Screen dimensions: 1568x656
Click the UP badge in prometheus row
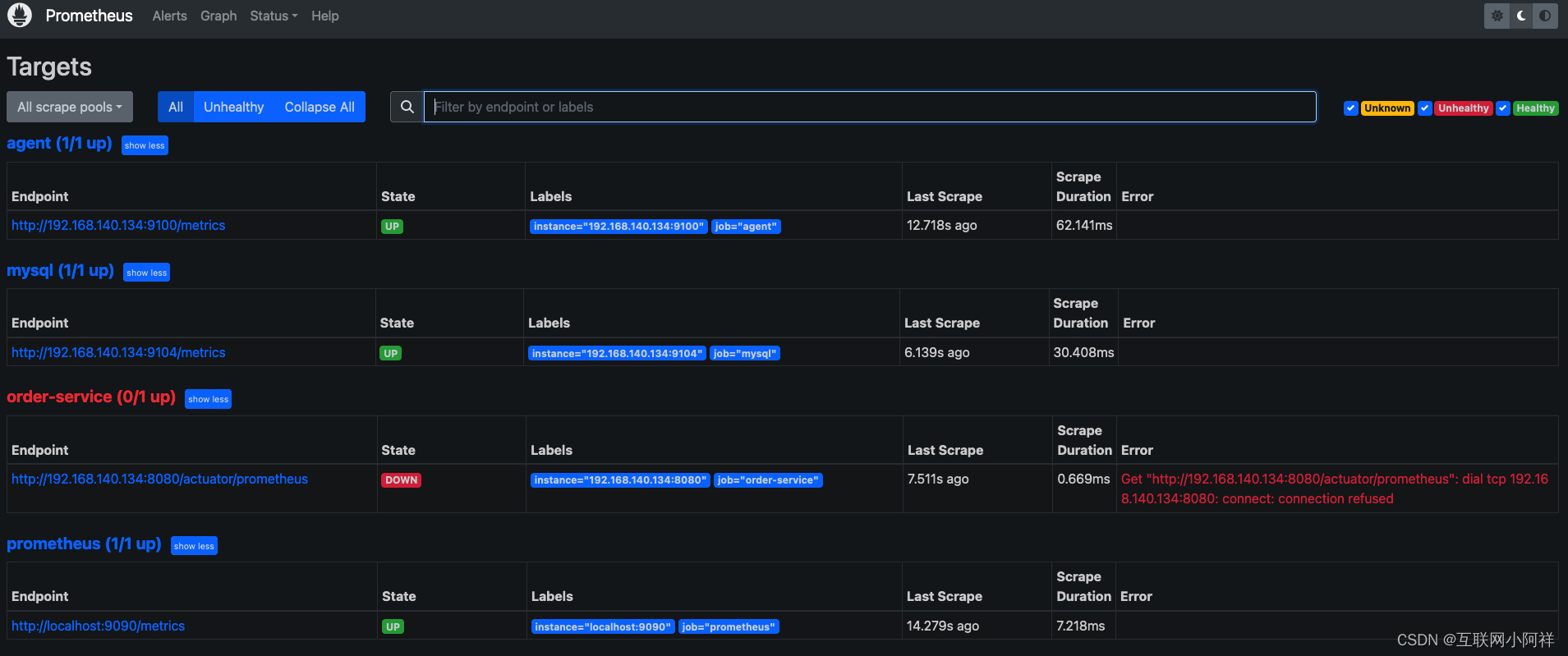(x=393, y=627)
